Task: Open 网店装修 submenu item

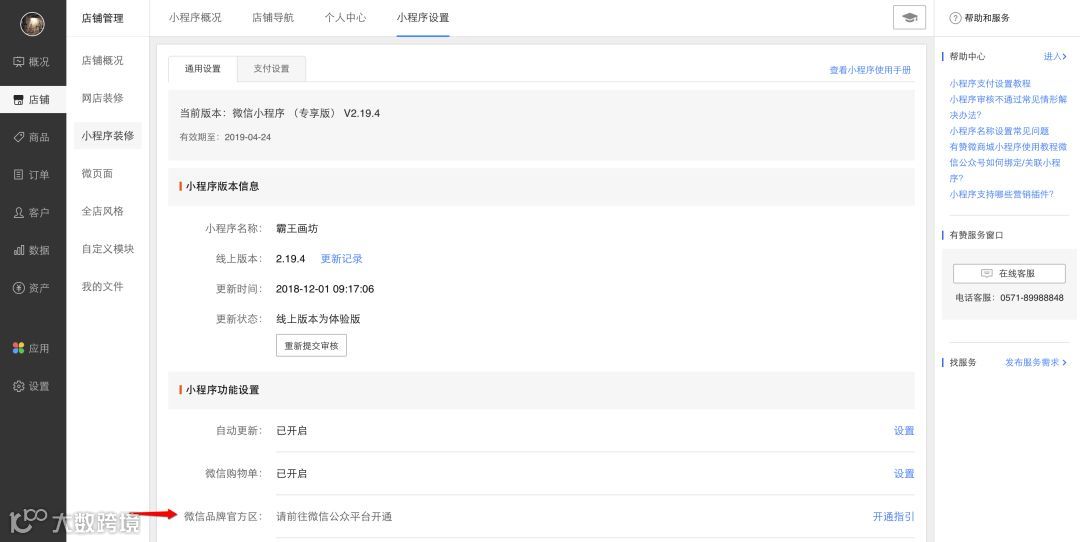Action: [x=103, y=98]
